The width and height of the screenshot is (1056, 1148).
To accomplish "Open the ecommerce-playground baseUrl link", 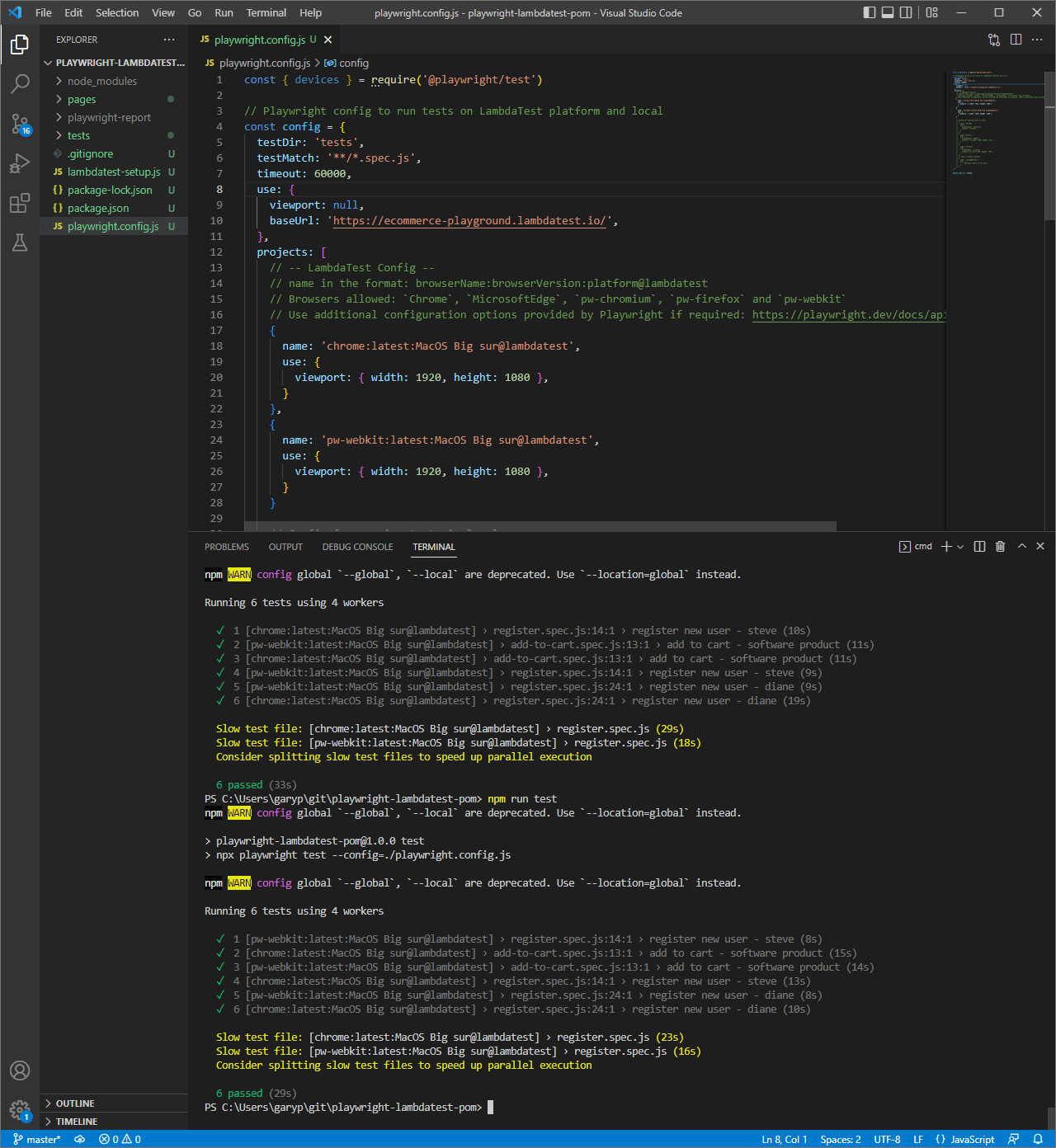I will 469,220.
